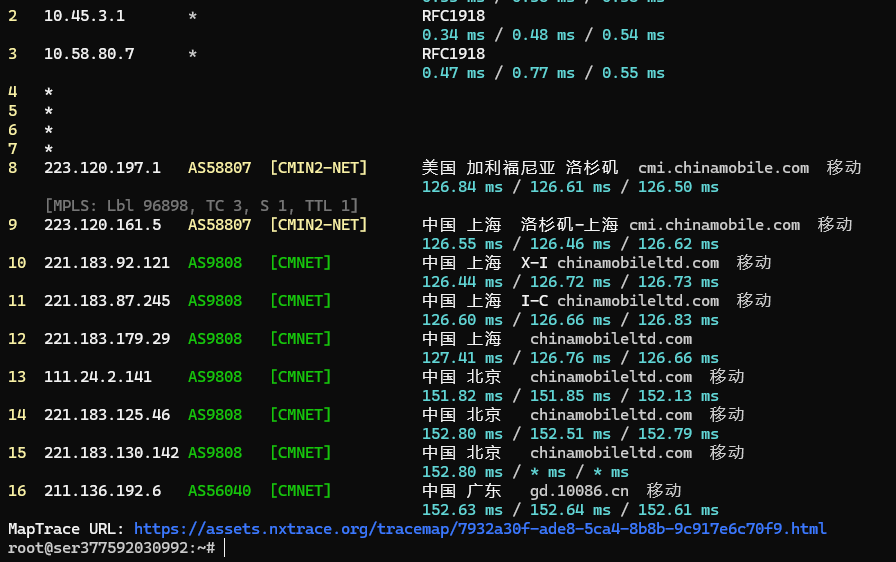Select IP address 111.24.2.141
This screenshot has width=896, height=562.
(98, 377)
